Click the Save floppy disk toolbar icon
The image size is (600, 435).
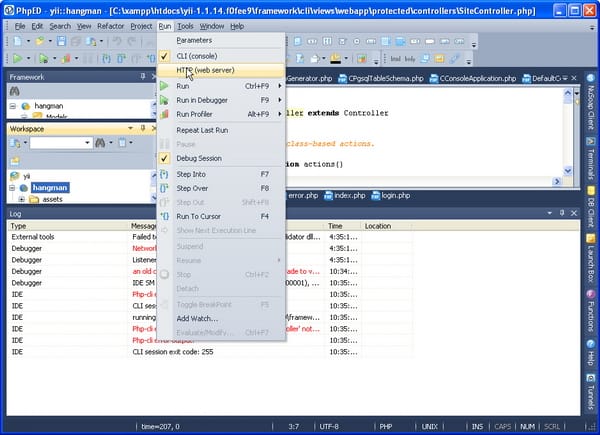61,41
